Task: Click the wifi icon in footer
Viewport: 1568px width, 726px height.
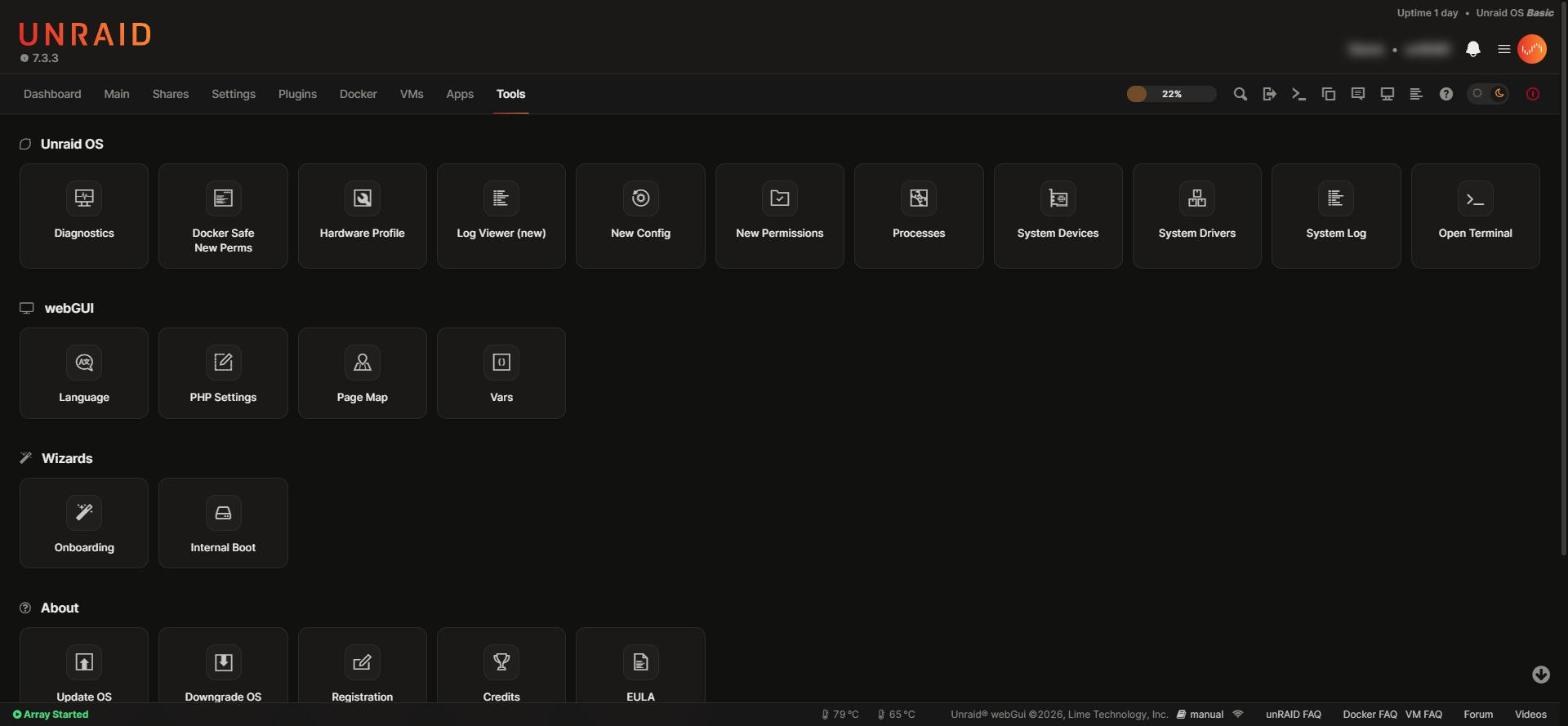Action: click(x=1238, y=714)
